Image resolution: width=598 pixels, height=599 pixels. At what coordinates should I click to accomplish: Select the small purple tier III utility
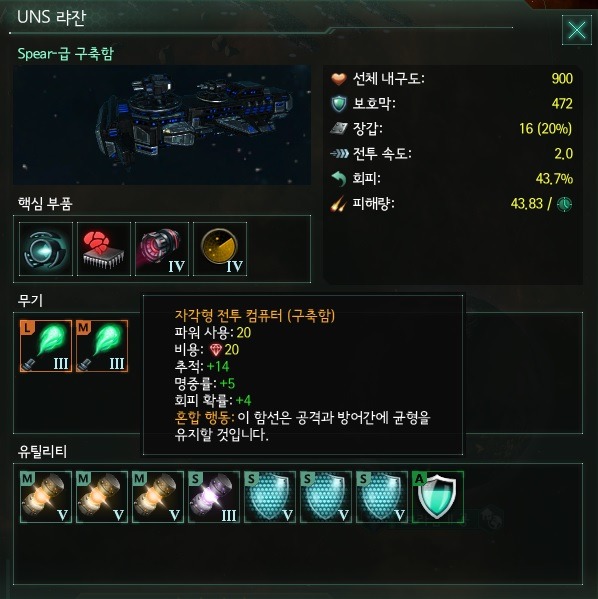point(214,497)
